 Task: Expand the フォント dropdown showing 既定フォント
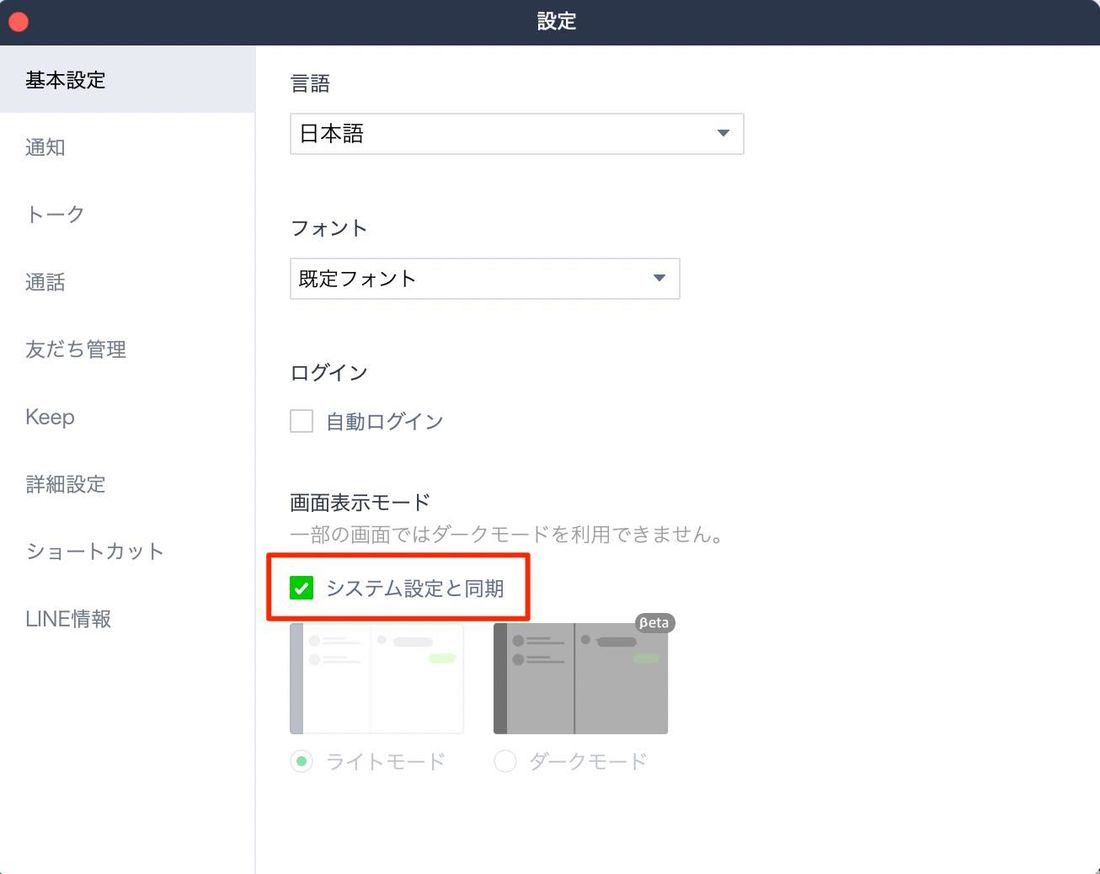pos(485,278)
